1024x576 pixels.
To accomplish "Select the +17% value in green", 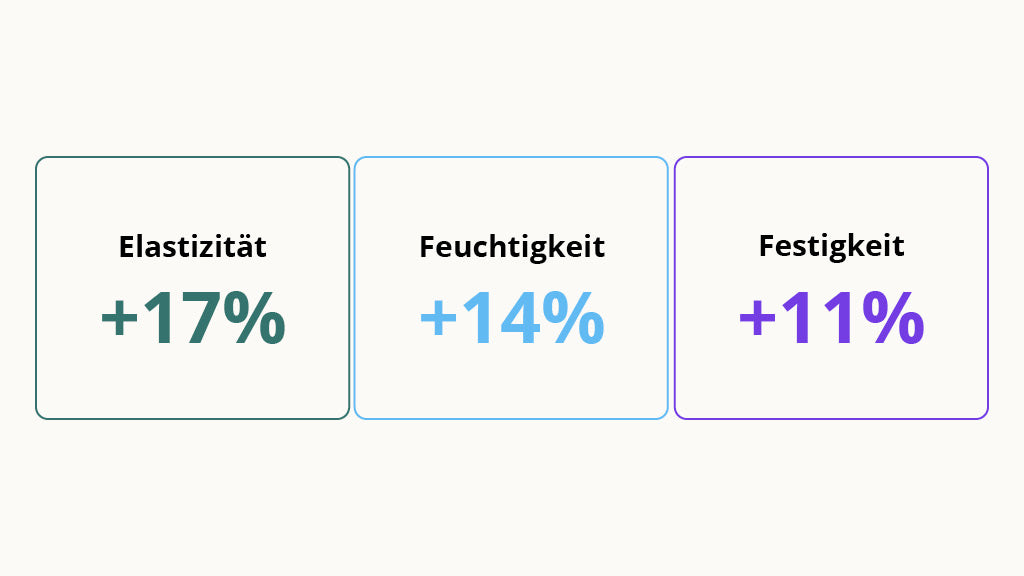I will click(x=193, y=318).
